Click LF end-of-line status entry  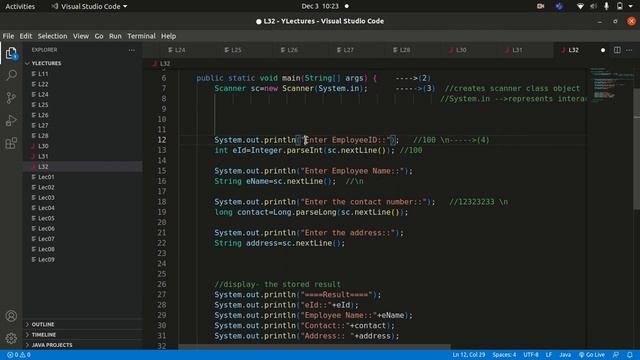[x=549, y=355]
